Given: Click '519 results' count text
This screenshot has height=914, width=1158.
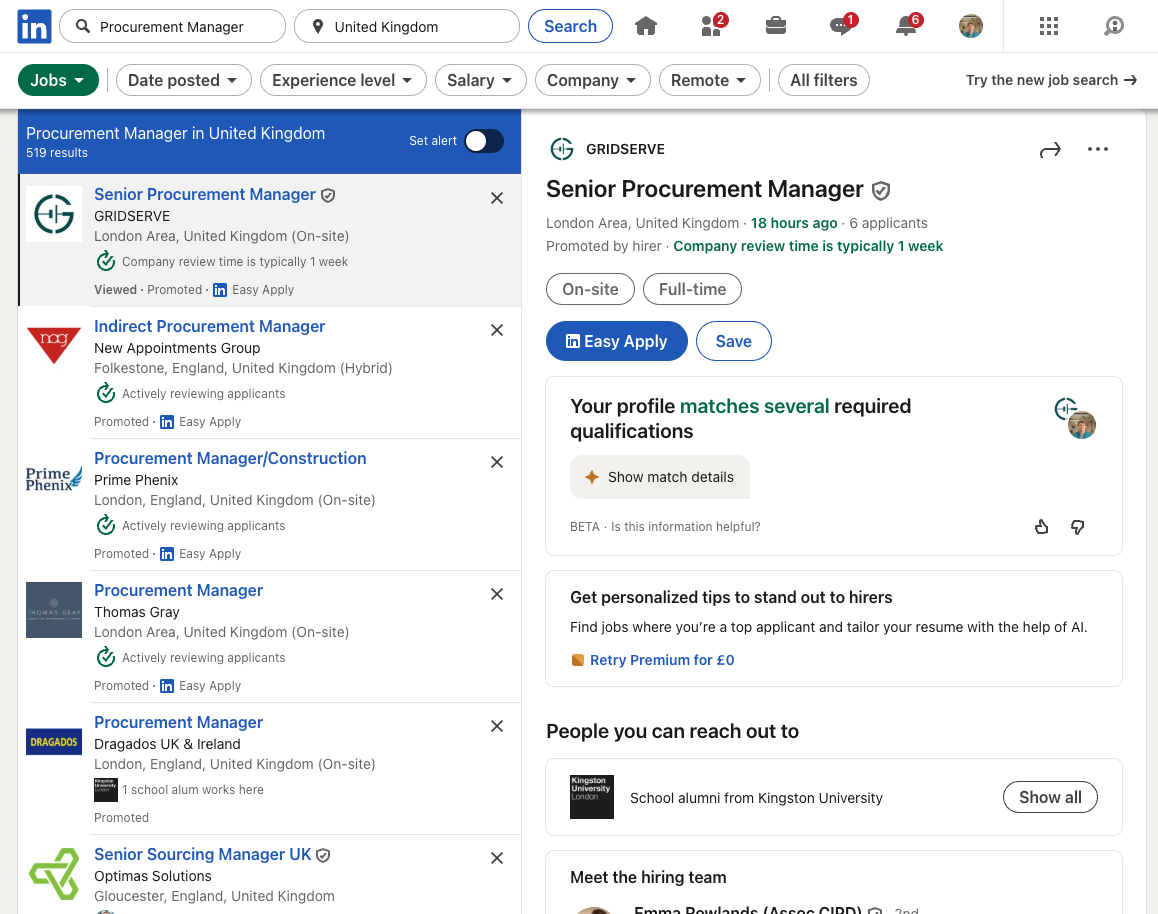Looking at the screenshot, I should click(x=57, y=153).
